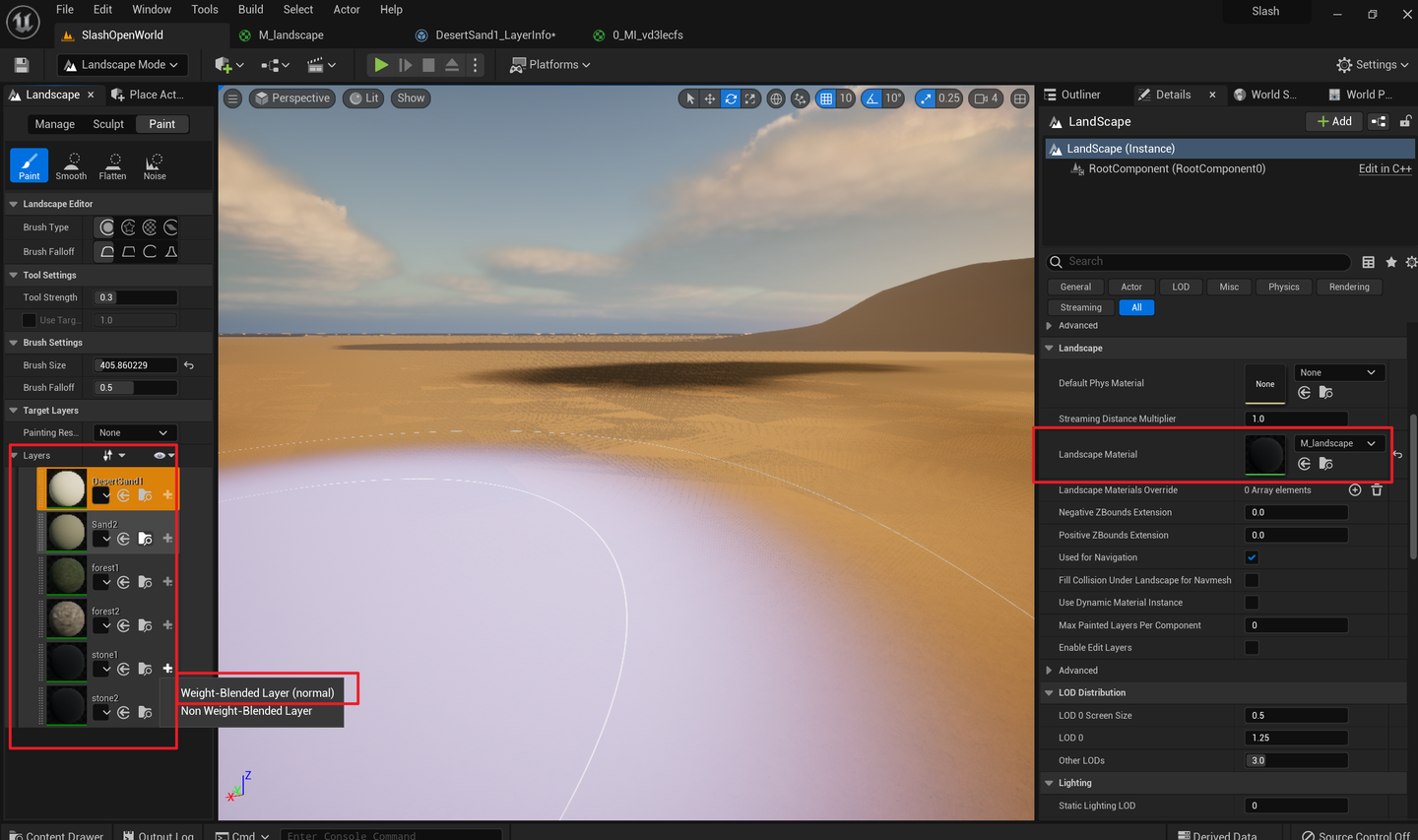1418x840 pixels.
Task: Adjust the Tool Strength slider
Action: pos(136,297)
